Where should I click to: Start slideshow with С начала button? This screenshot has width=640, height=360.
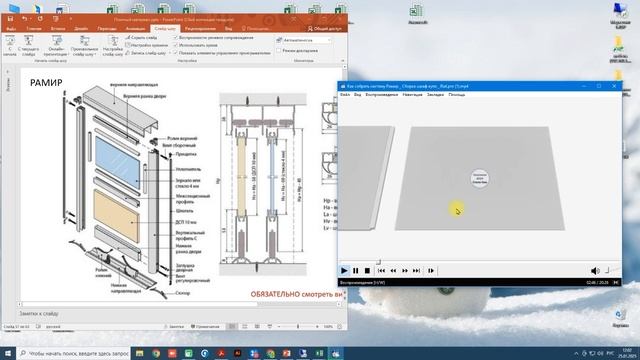coord(10,46)
